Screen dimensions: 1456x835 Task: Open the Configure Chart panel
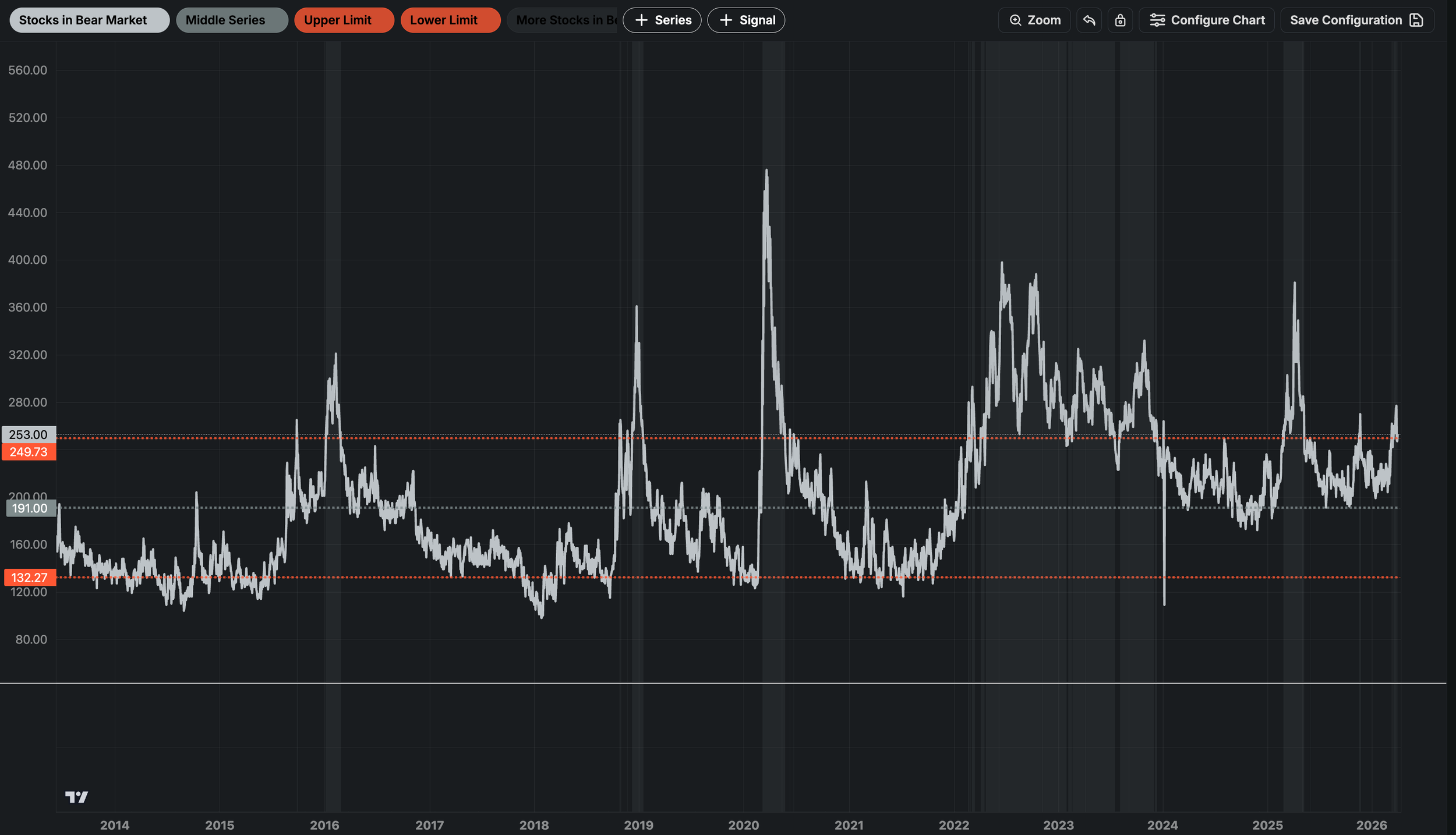click(1206, 20)
